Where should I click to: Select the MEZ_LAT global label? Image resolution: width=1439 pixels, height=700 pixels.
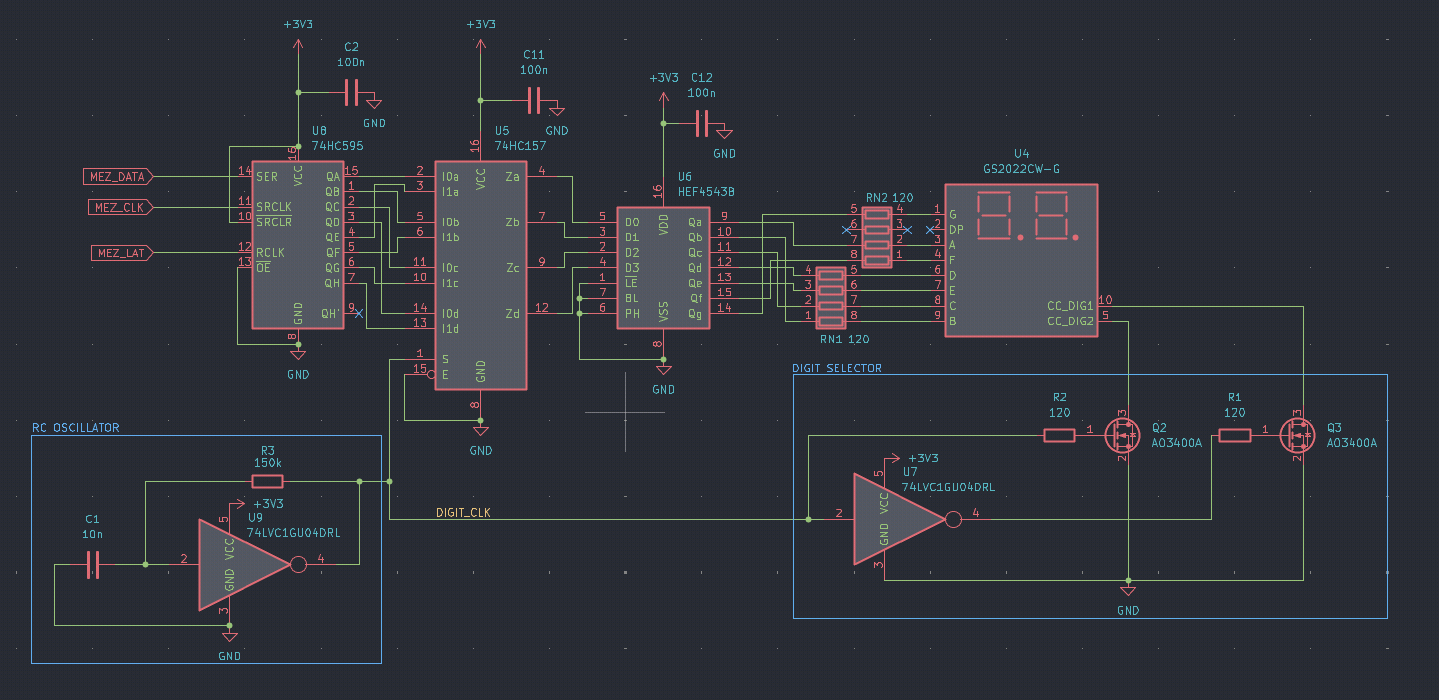tap(122, 253)
